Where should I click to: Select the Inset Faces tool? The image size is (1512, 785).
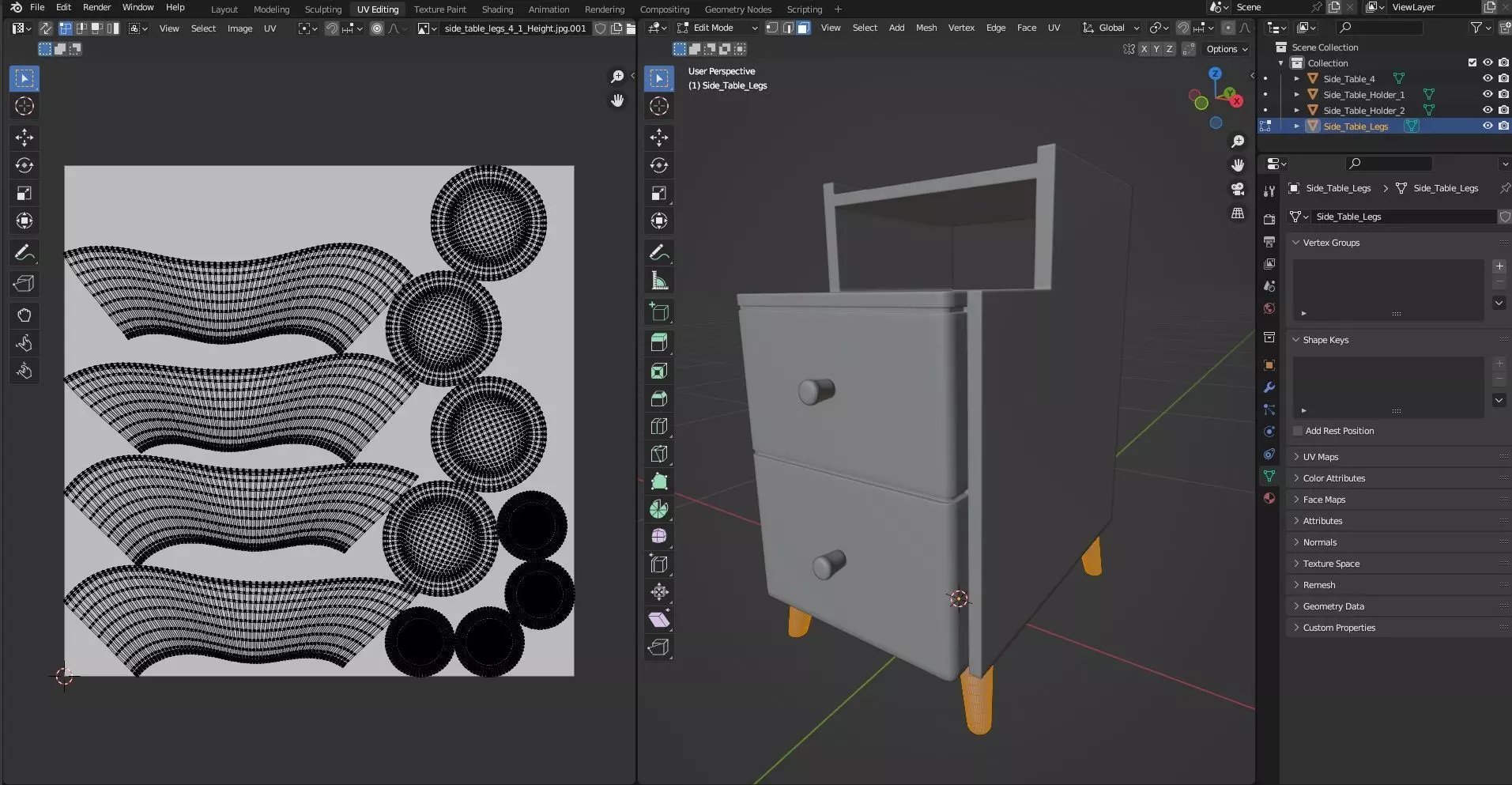(659, 371)
